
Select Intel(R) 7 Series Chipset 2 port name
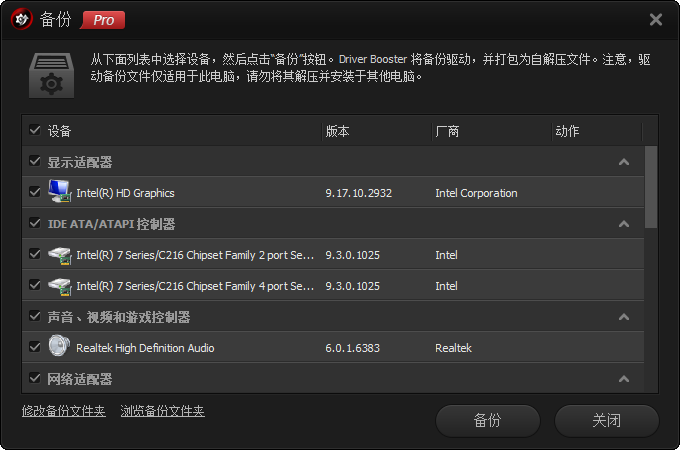(195, 255)
